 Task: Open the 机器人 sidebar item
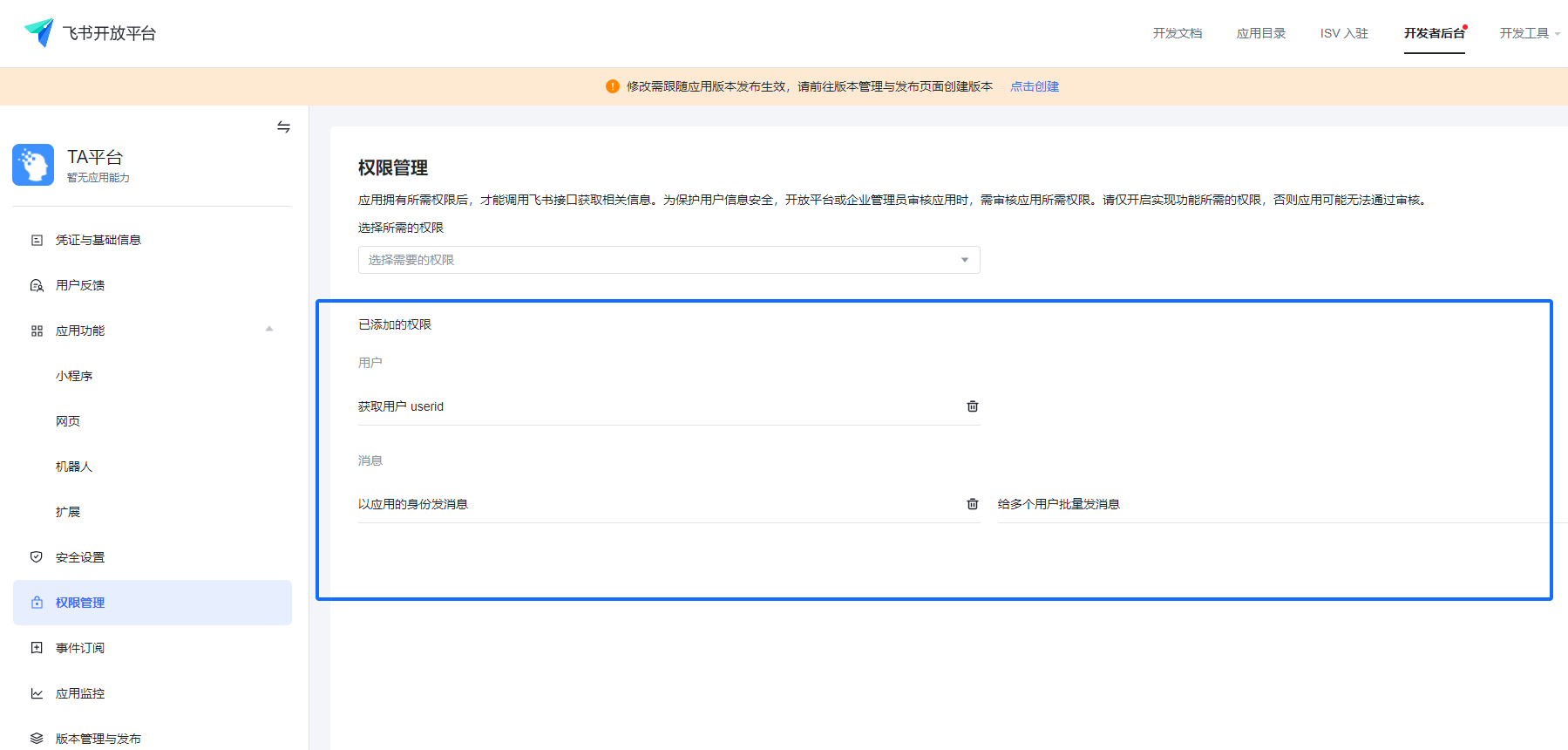click(x=74, y=467)
